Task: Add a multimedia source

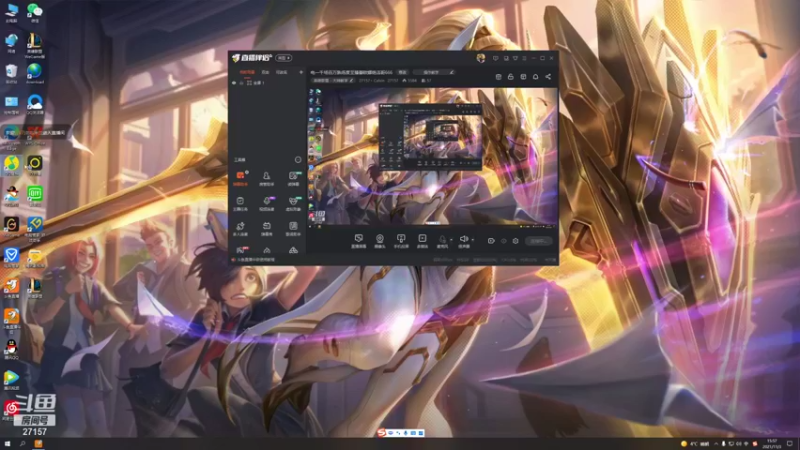Action: [422, 241]
